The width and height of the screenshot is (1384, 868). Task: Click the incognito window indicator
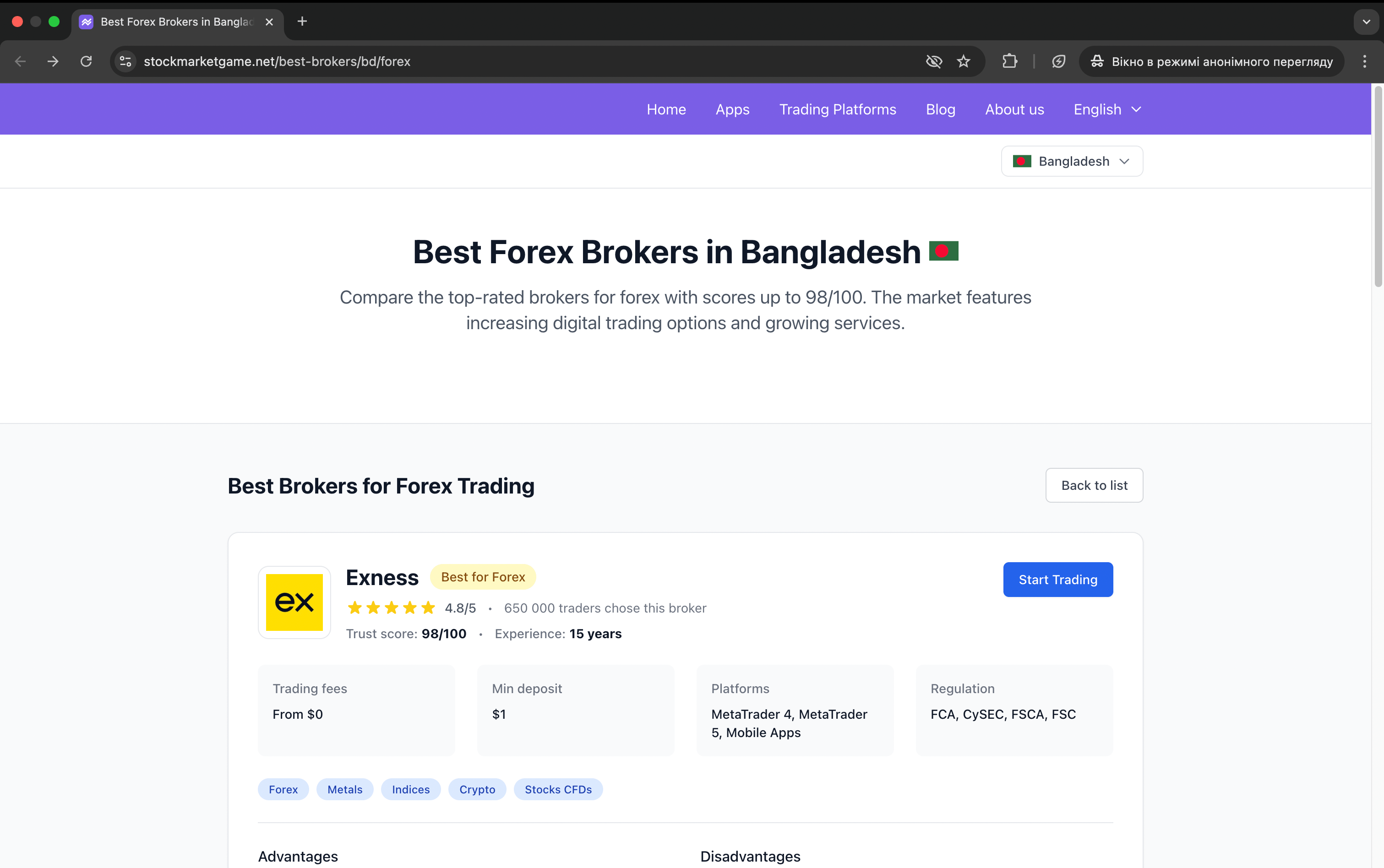1211,61
